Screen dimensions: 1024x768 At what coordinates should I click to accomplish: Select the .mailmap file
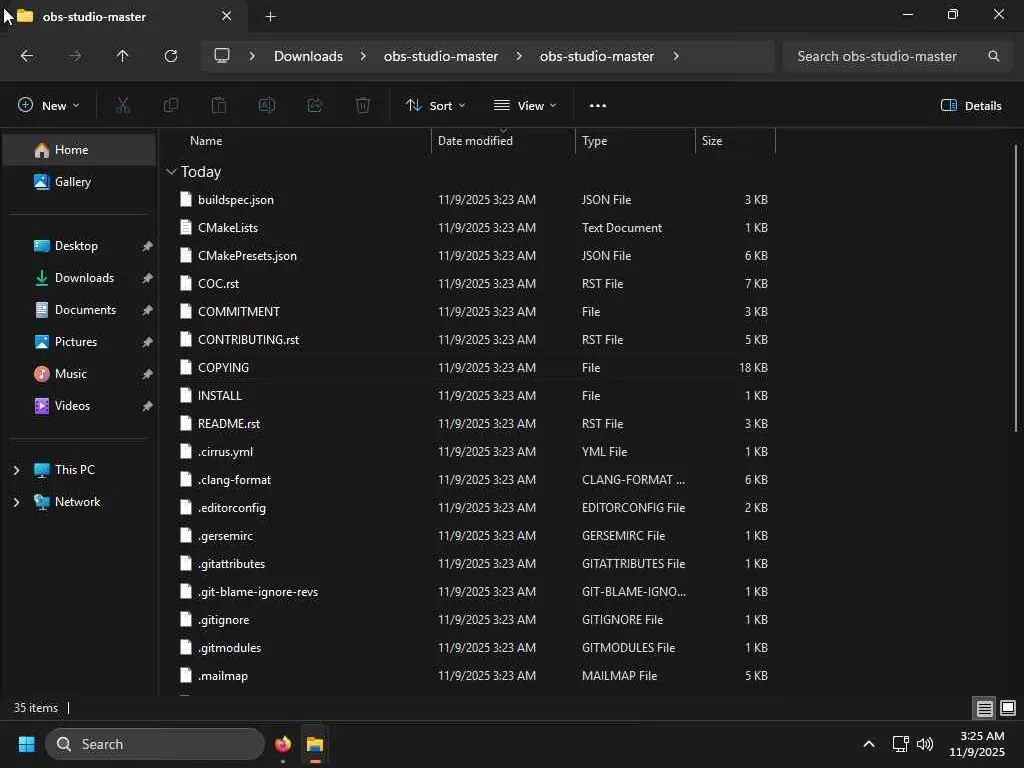coord(474,676)
